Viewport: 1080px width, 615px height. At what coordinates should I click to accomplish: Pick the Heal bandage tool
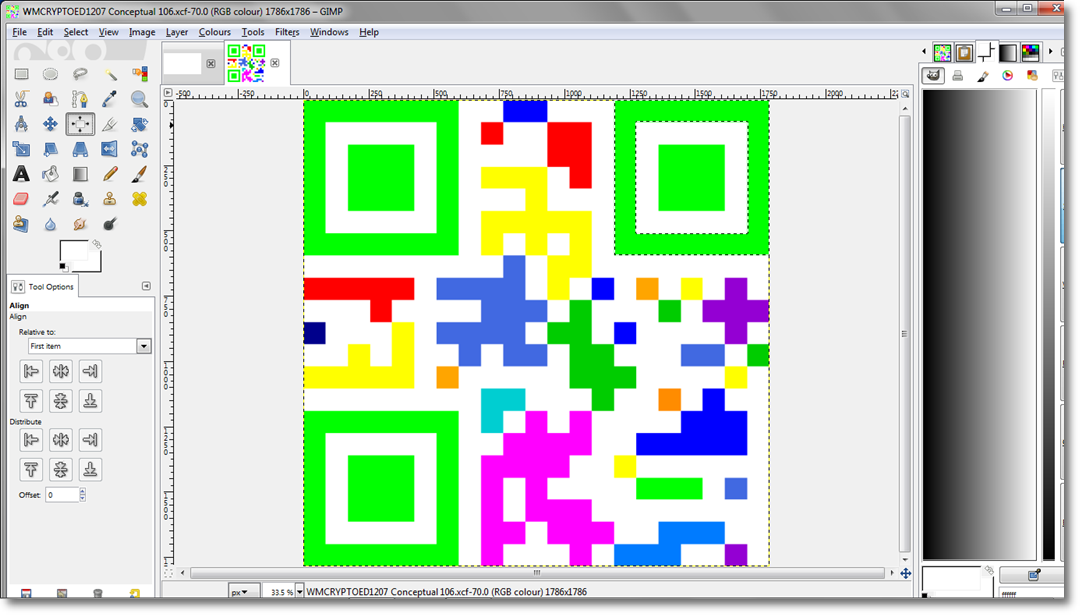[140, 199]
